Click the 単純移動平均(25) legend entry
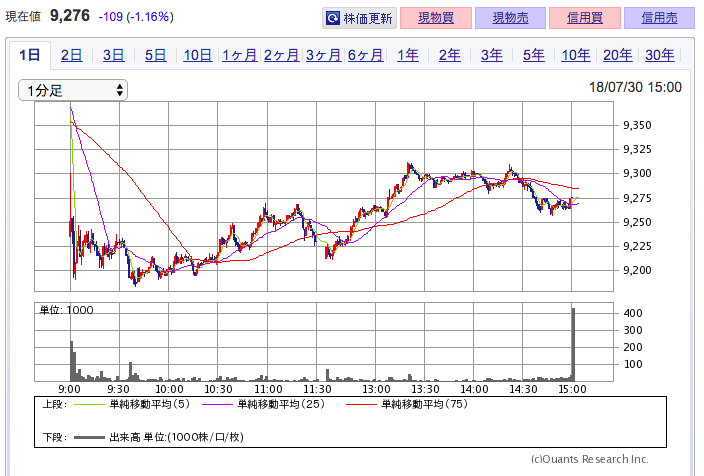The image size is (704, 476). (264, 404)
